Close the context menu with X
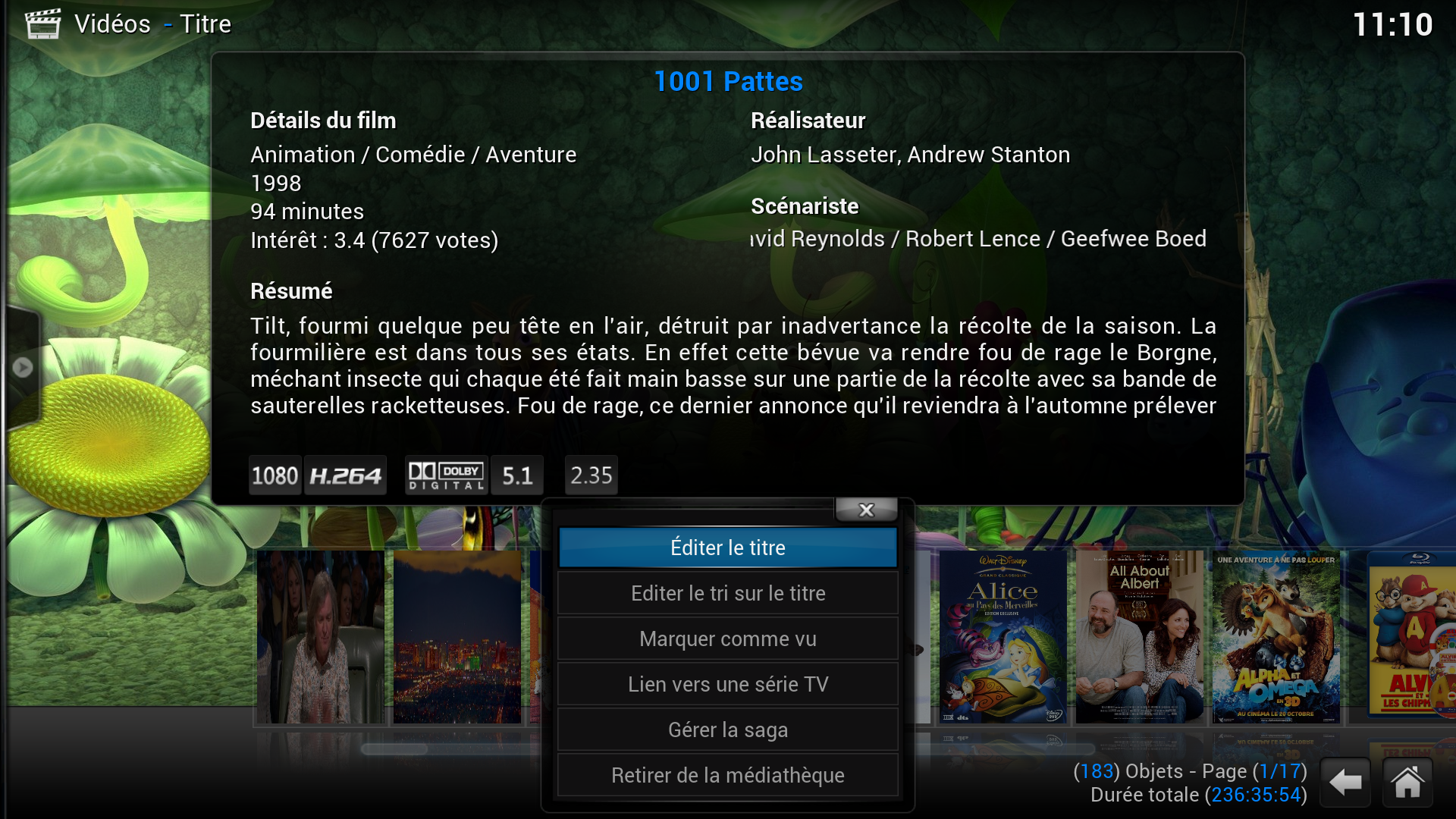 click(866, 510)
